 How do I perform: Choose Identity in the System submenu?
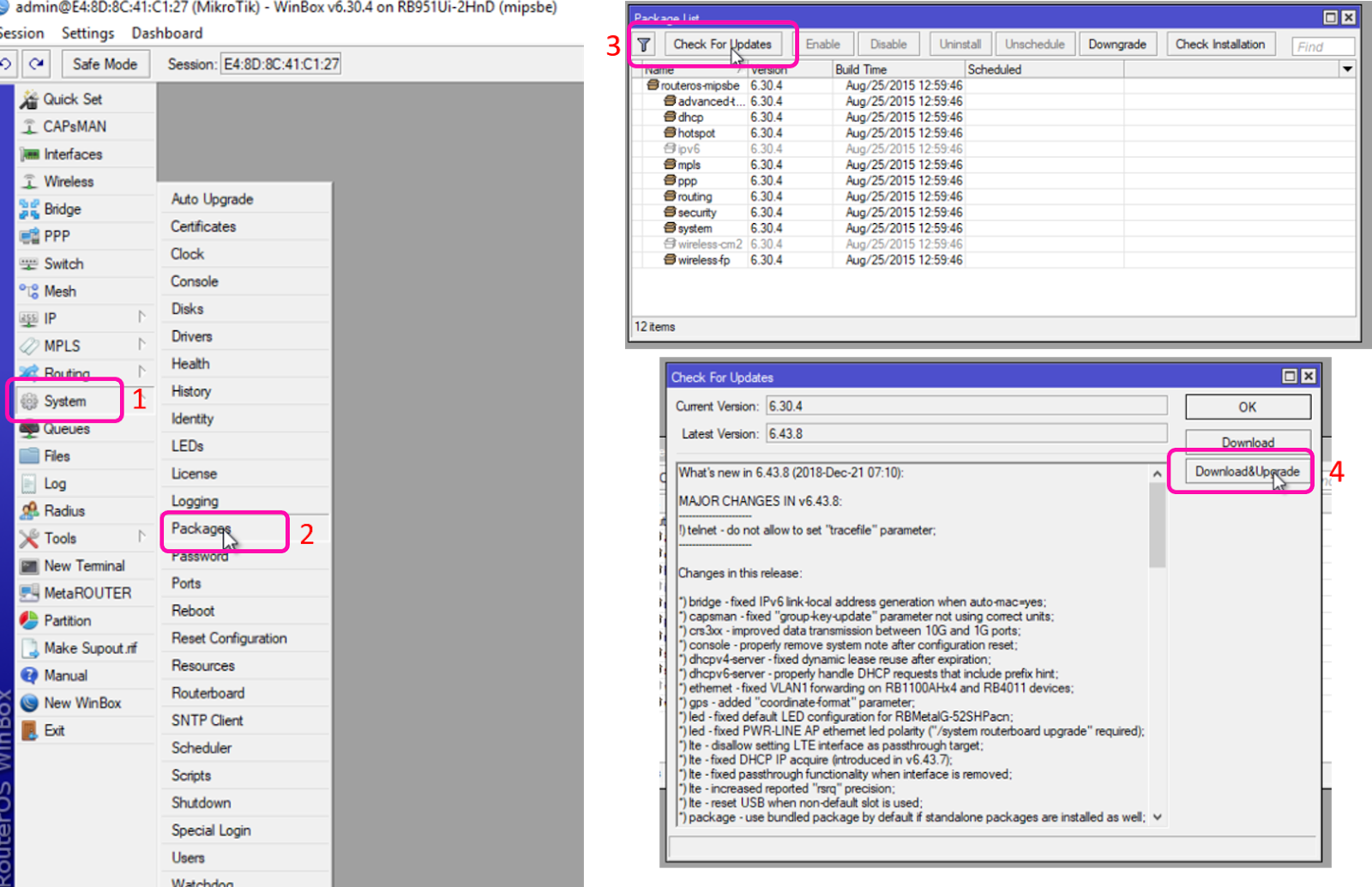(192, 419)
